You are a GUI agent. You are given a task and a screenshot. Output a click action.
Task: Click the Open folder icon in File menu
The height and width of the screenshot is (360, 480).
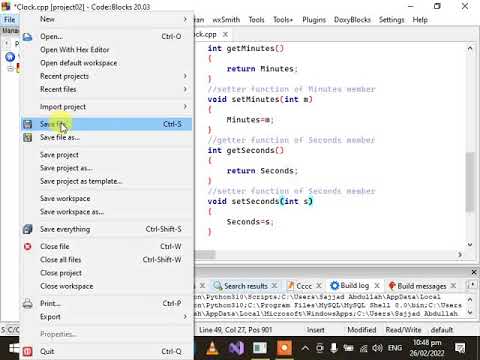(27, 37)
